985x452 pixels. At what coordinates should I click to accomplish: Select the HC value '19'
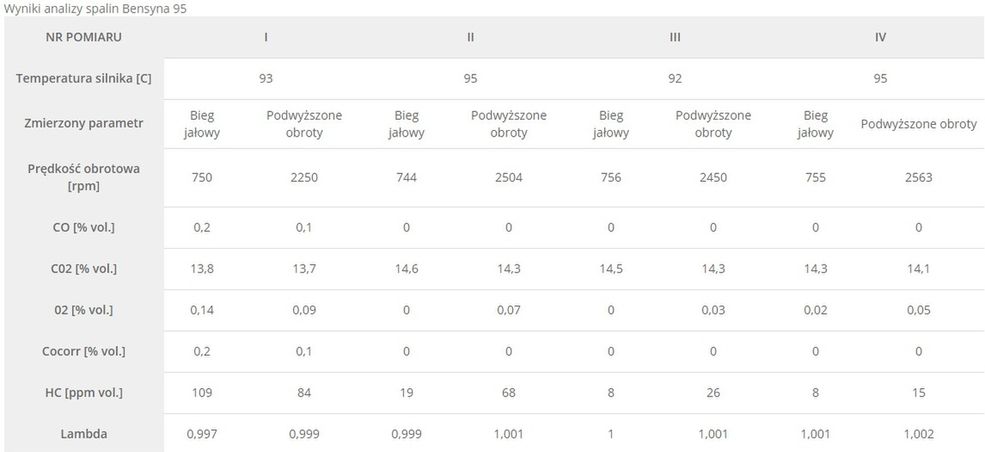click(406, 393)
